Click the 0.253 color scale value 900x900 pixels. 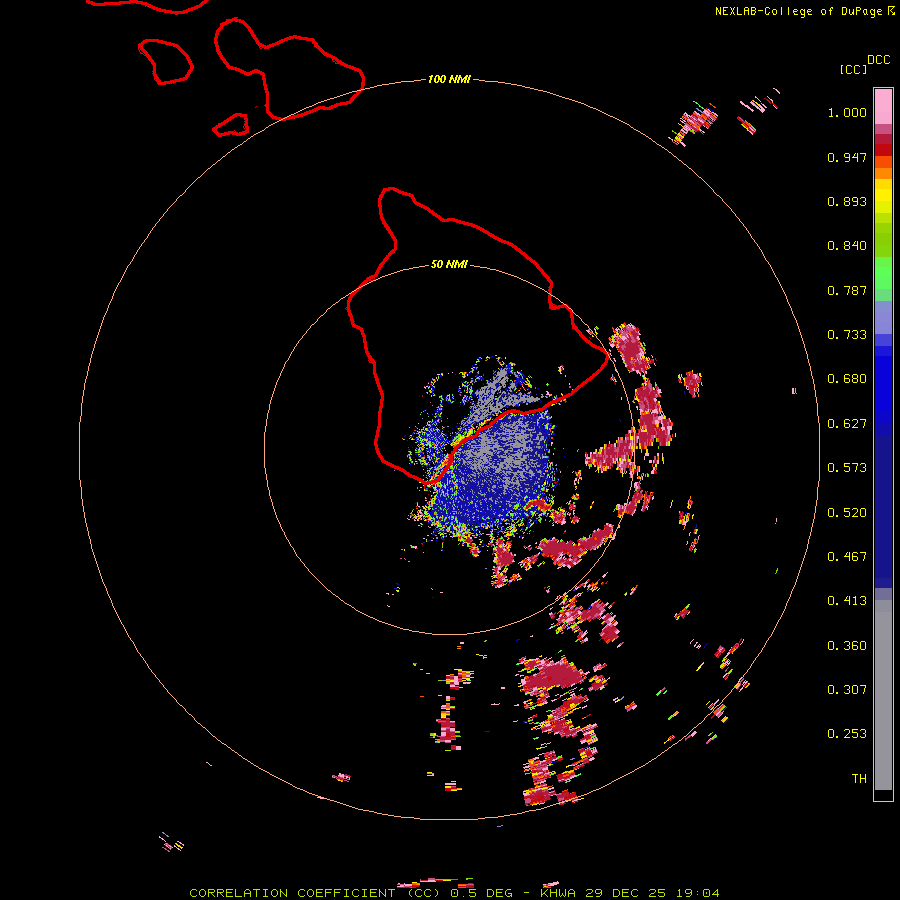coord(847,734)
